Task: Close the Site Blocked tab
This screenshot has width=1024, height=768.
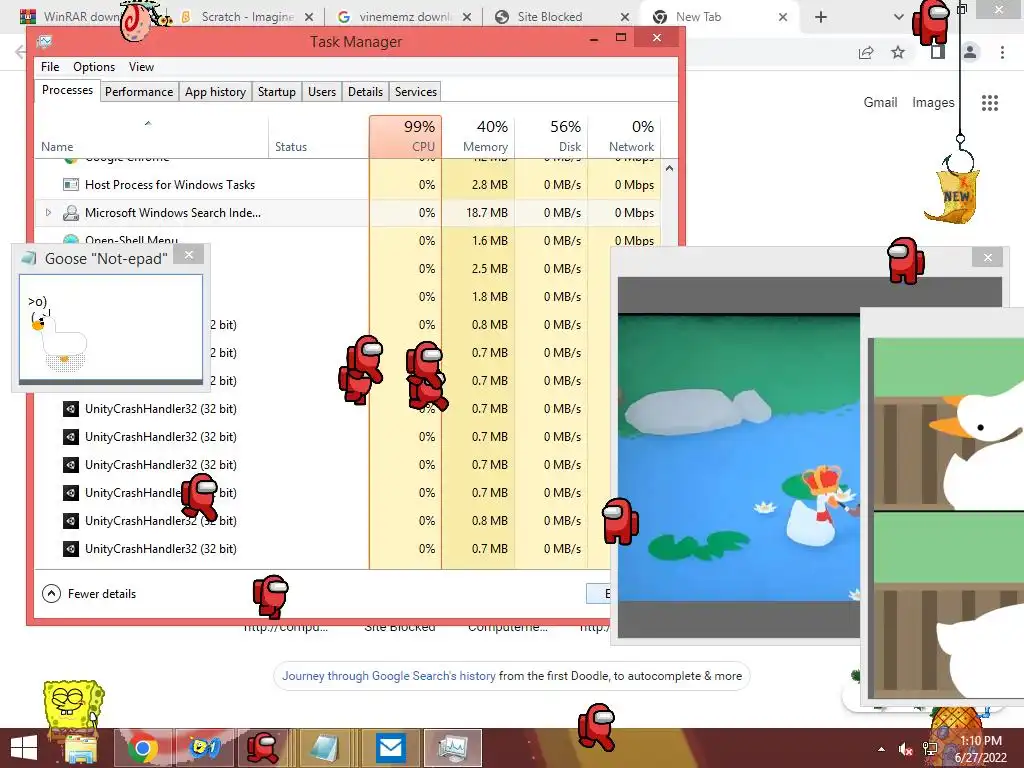Action: pyautogui.click(x=625, y=17)
